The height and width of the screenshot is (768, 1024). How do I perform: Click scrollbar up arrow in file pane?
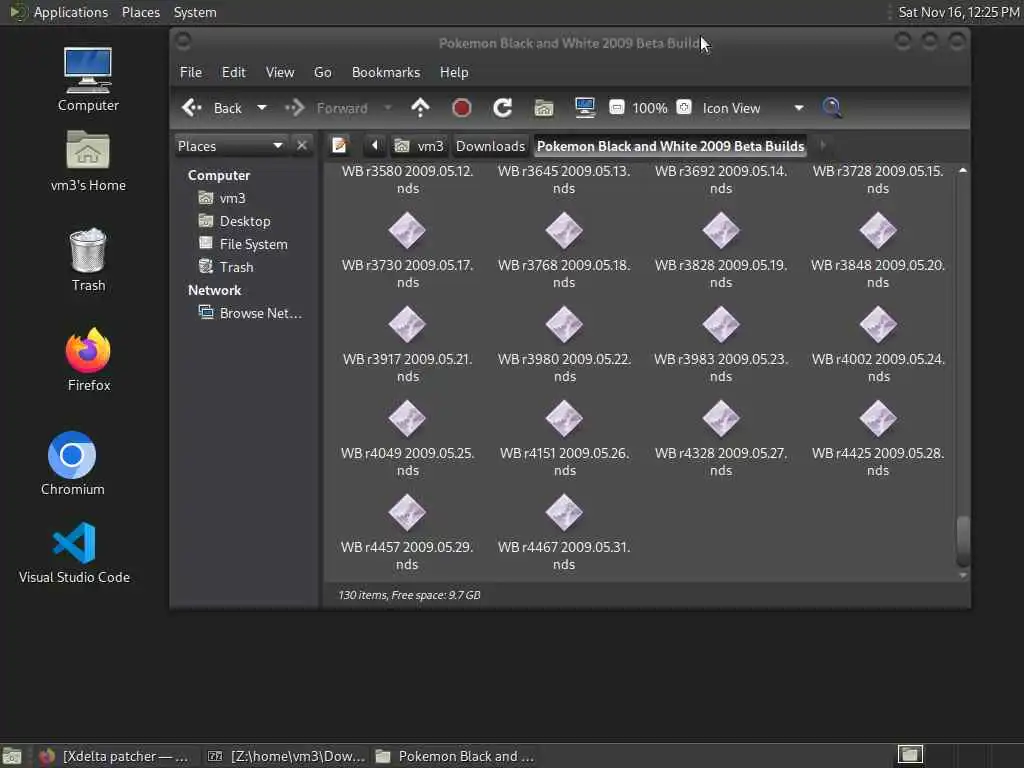963,170
